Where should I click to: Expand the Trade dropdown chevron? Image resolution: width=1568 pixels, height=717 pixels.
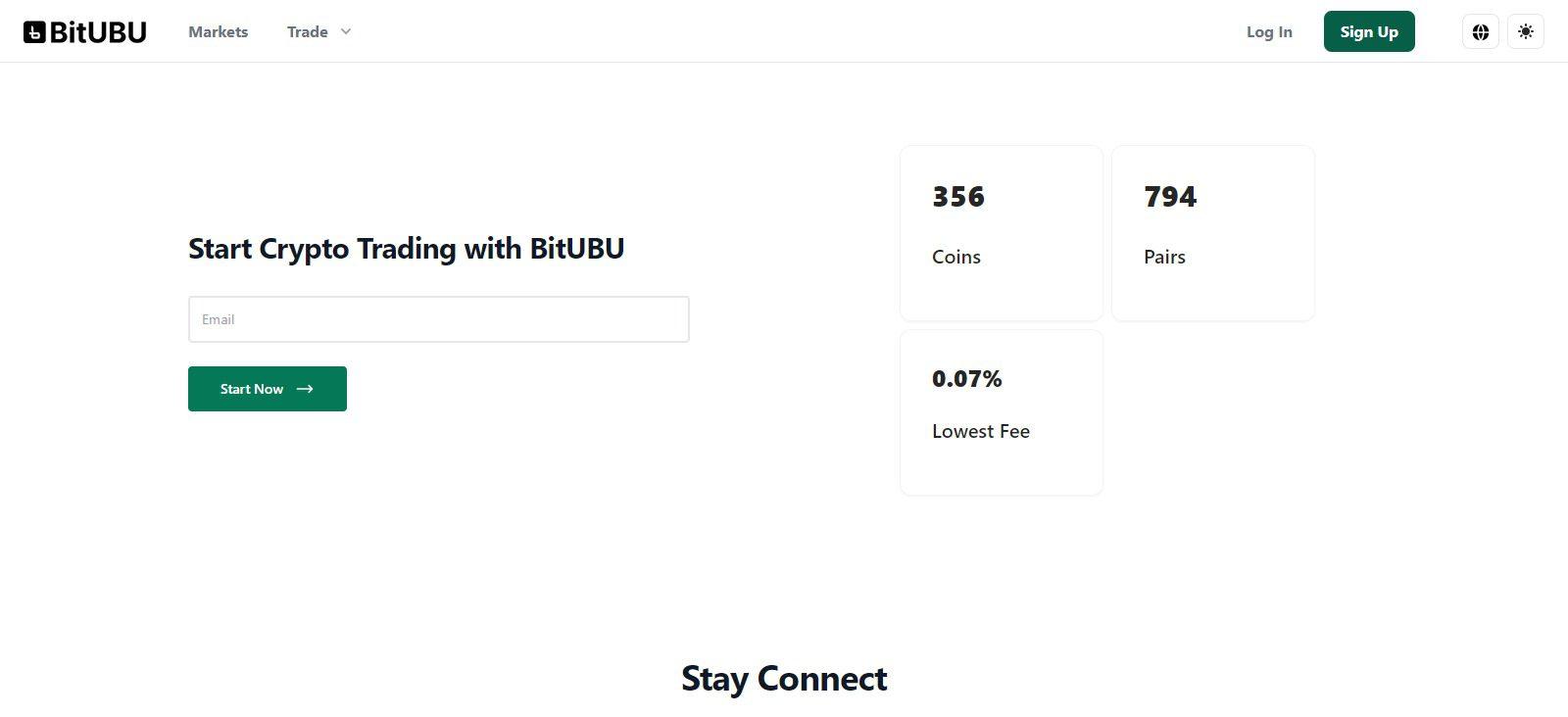tap(345, 31)
